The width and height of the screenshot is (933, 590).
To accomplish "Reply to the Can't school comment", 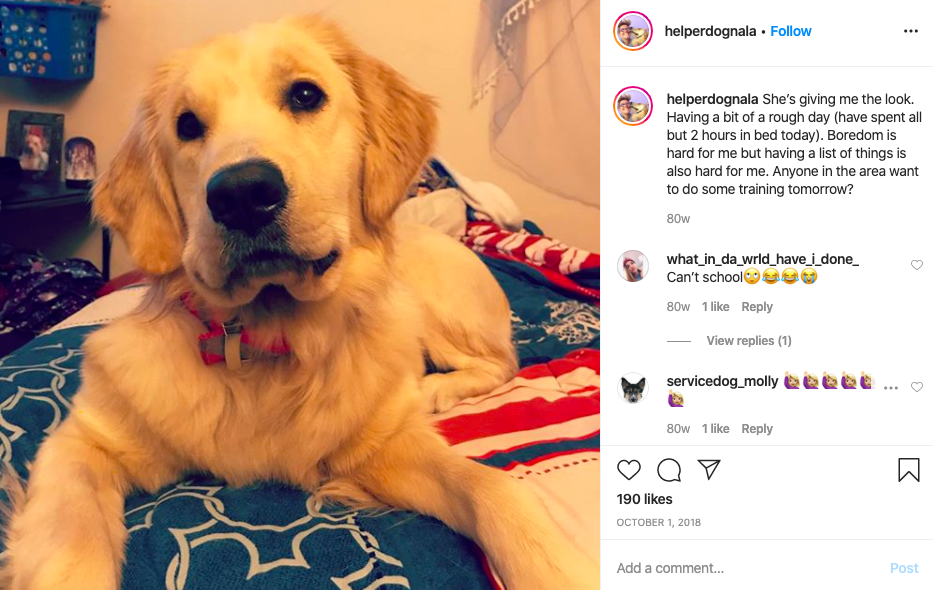I will 756,307.
